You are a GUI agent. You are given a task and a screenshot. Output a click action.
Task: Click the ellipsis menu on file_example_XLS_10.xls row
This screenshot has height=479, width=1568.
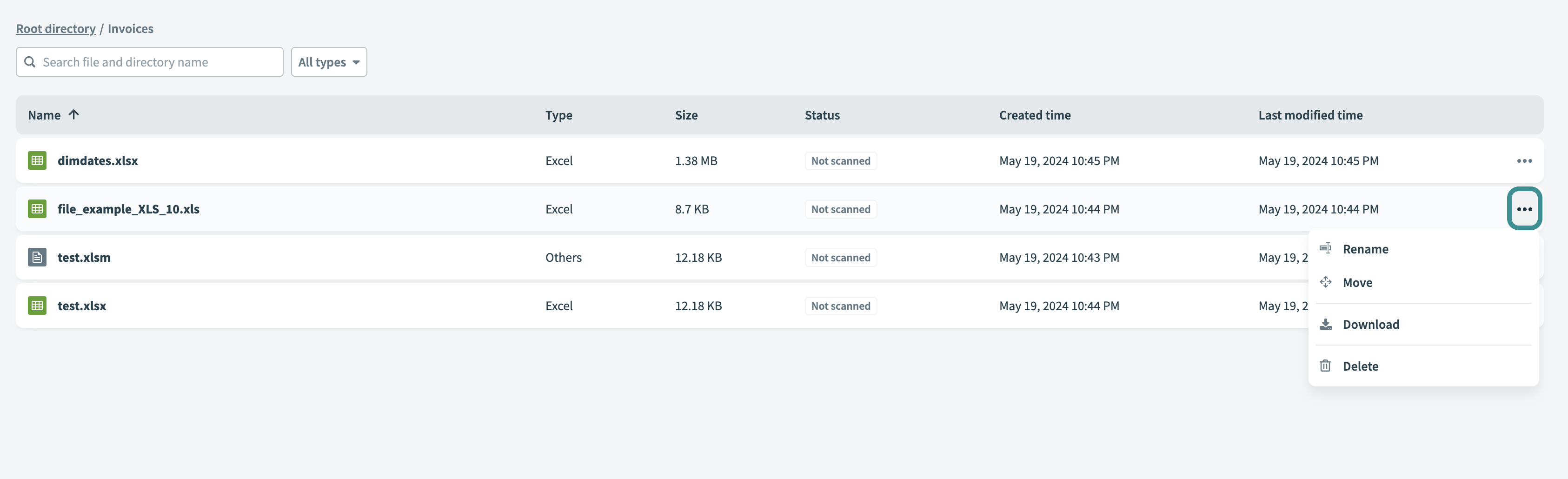(x=1525, y=208)
